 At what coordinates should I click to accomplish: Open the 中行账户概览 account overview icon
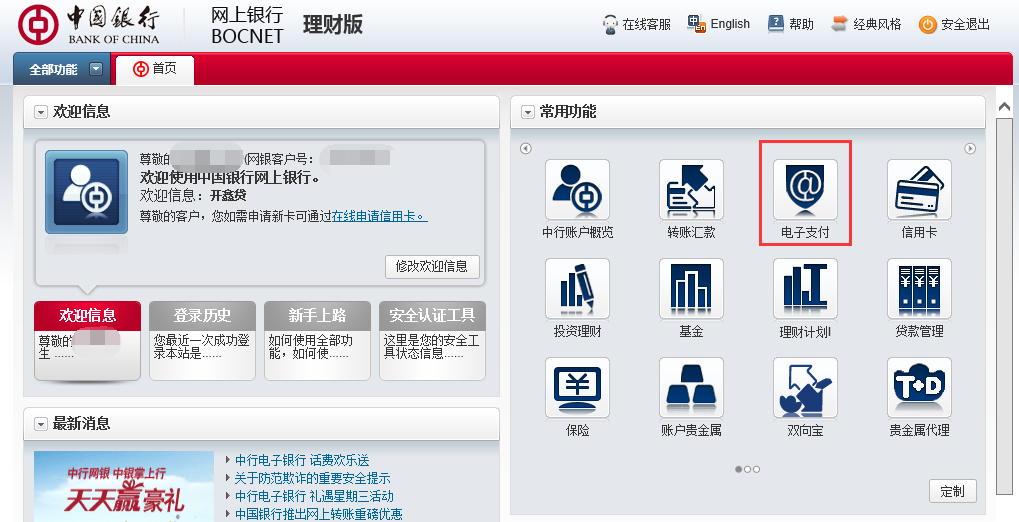coord(577,190)
